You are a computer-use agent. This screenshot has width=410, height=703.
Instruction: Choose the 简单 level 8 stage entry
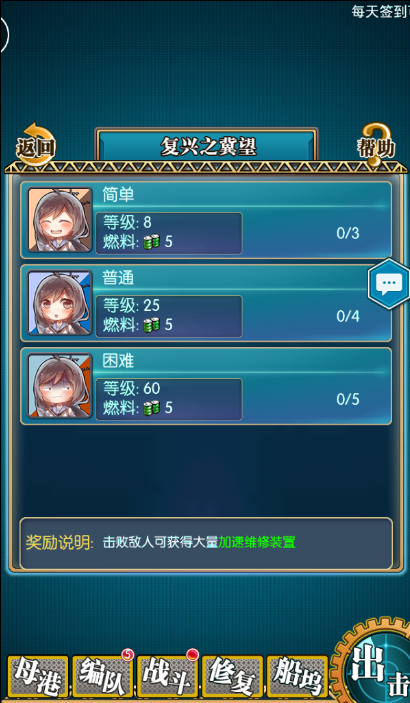(x=206, y=220)
